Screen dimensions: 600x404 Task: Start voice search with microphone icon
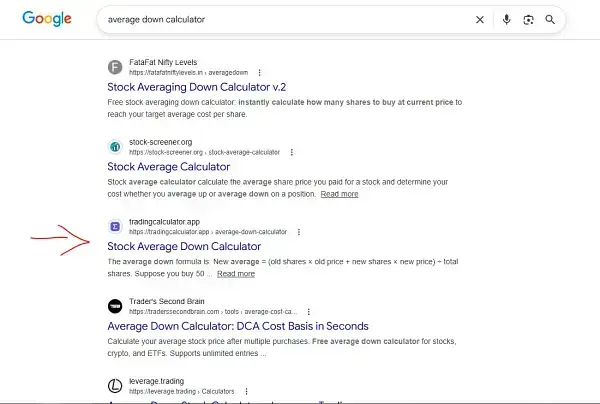click(x=506, y=20)
